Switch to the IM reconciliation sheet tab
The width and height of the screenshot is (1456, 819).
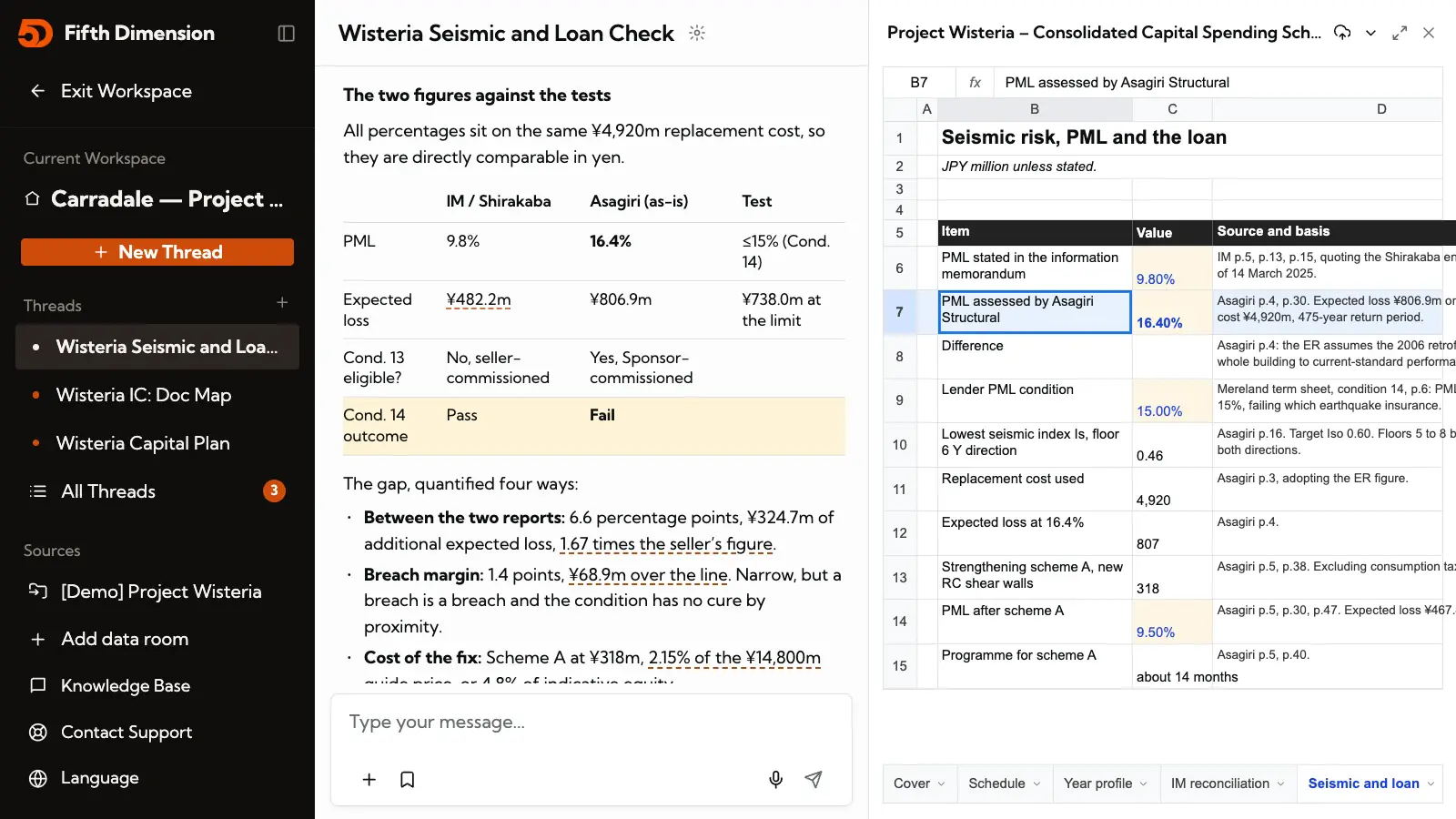[x=1219, y=784]
